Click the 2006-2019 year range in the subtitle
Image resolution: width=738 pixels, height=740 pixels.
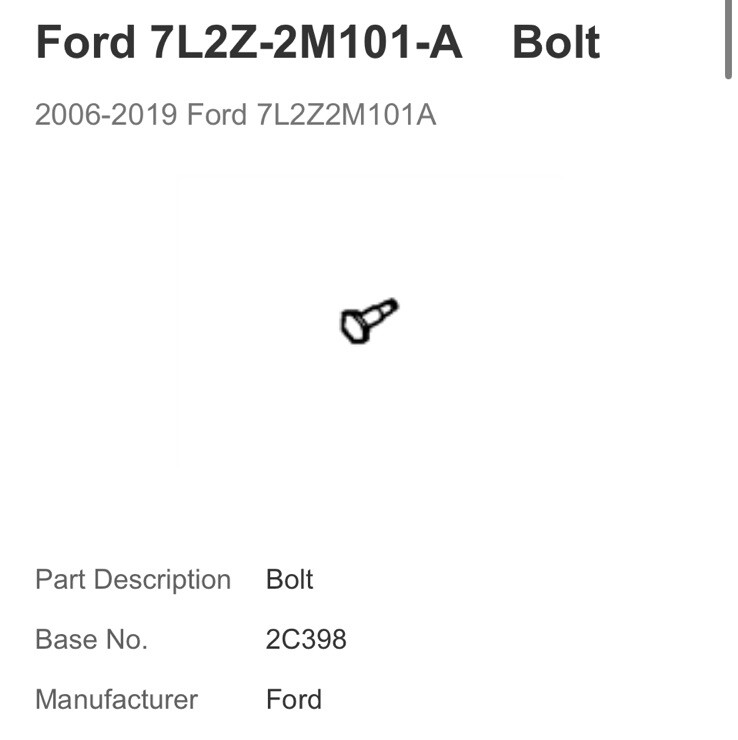point(106,115)
